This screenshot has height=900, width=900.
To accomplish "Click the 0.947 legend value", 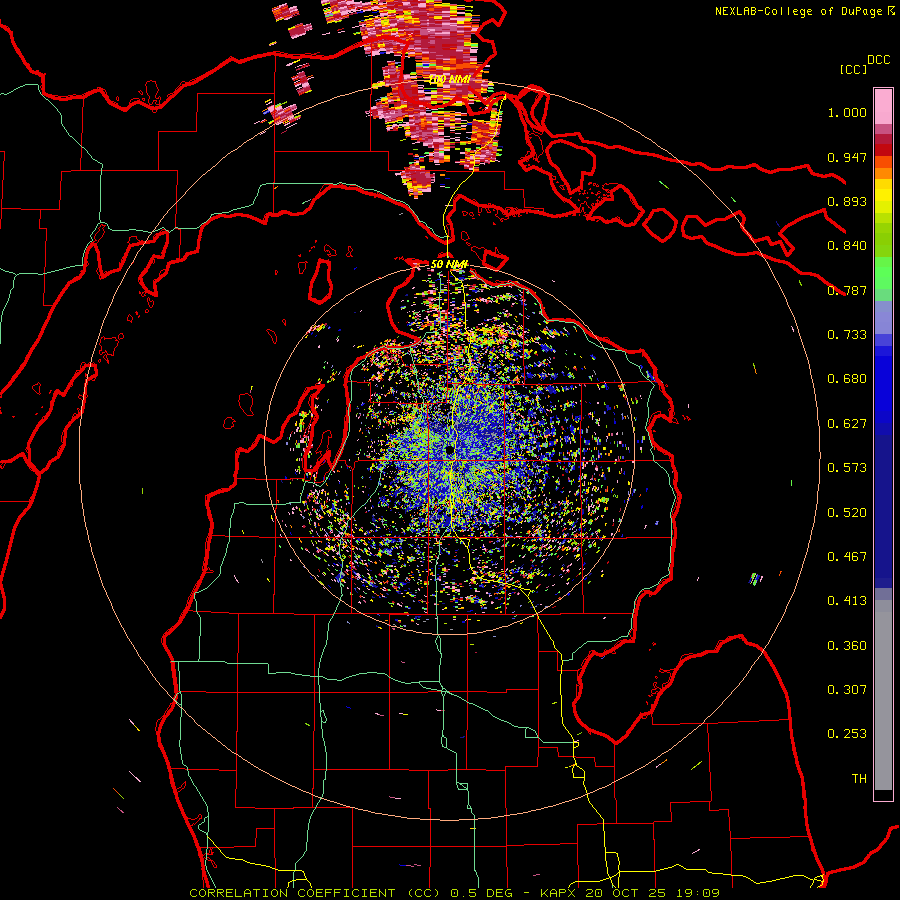I will tap(847, 157).
